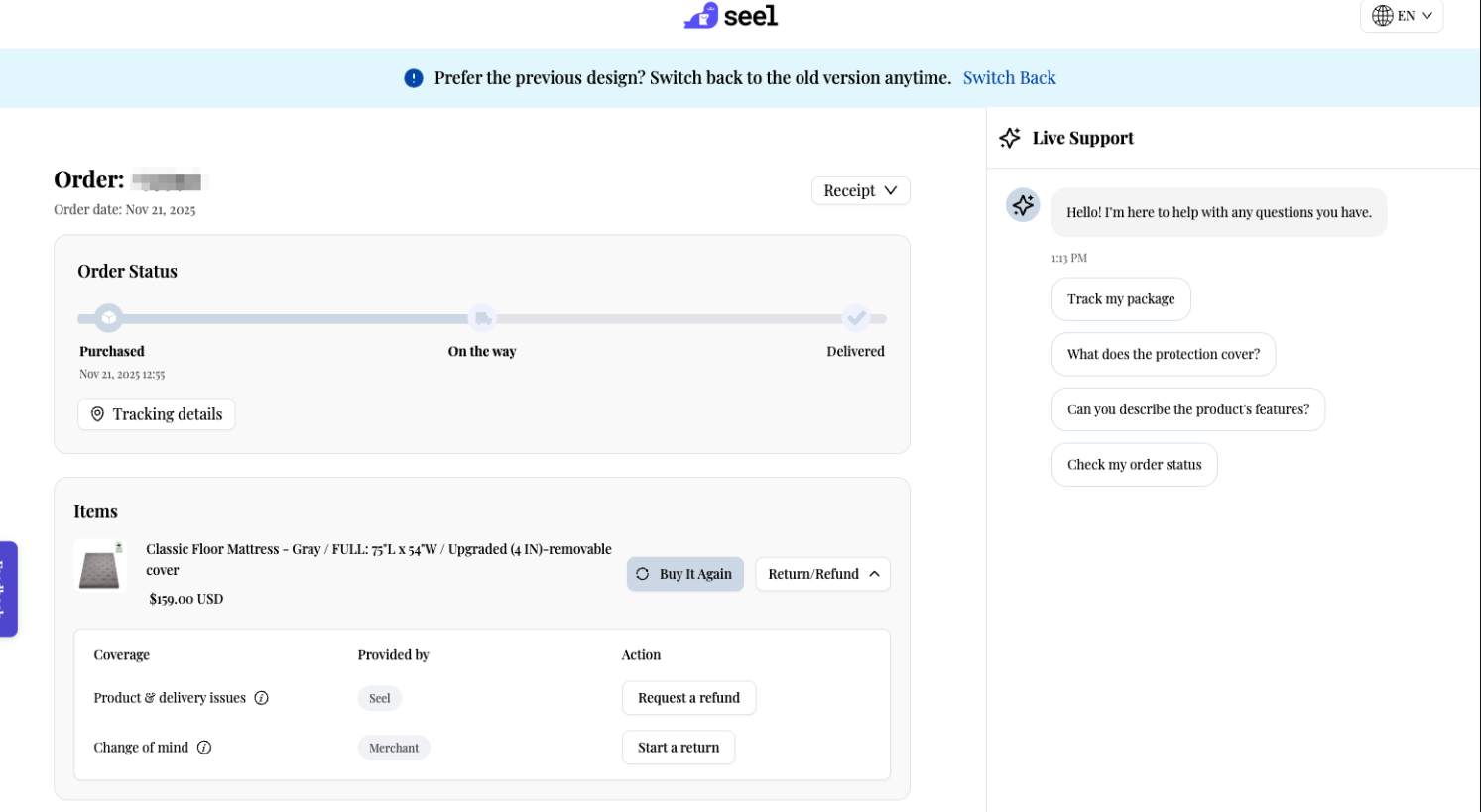Select the Start a return button

coord(679,748)
